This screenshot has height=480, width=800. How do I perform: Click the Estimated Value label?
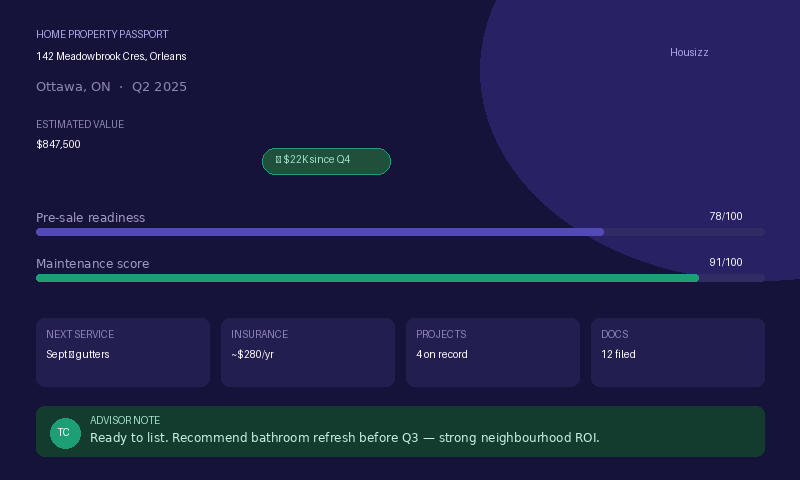80,124
